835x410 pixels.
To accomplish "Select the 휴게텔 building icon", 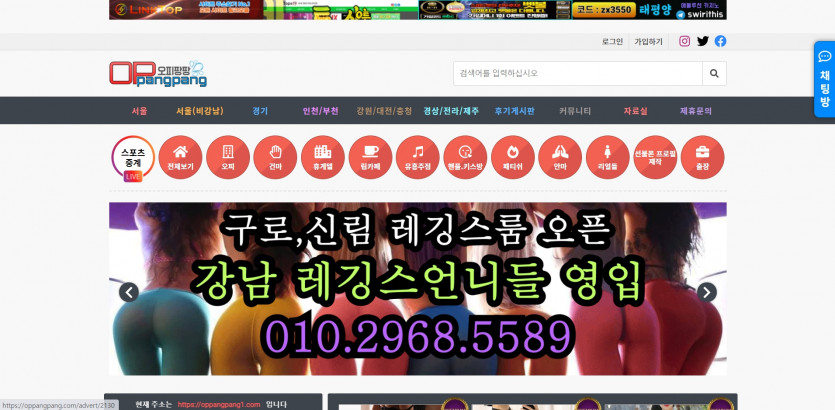I will [x=322, y=157].
